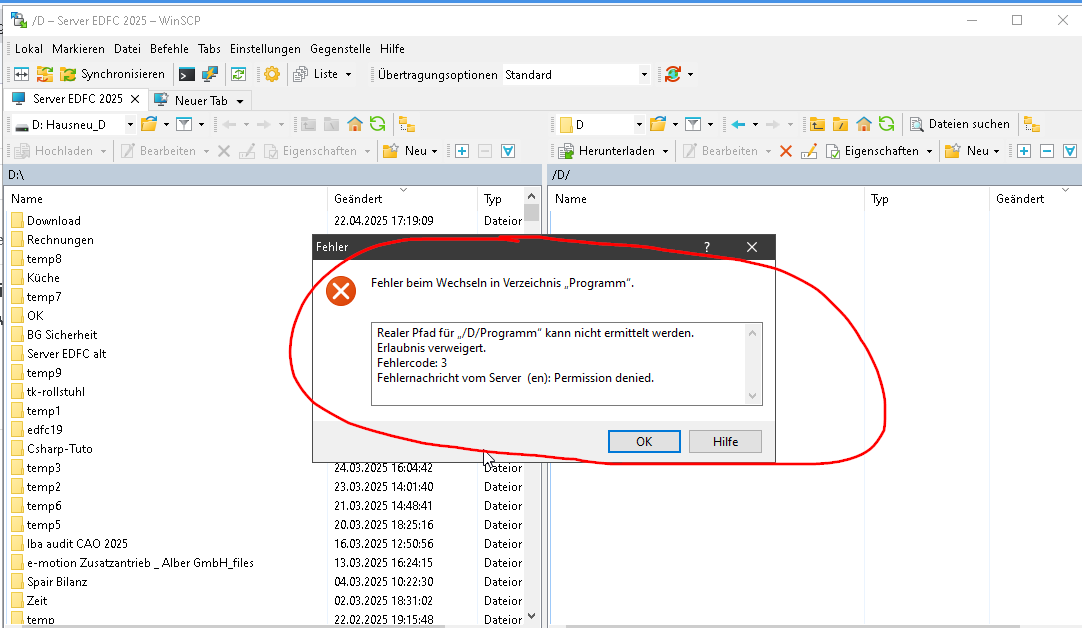
Task: Select the Rechnungen folder in local panel
Action: (60, 240)
